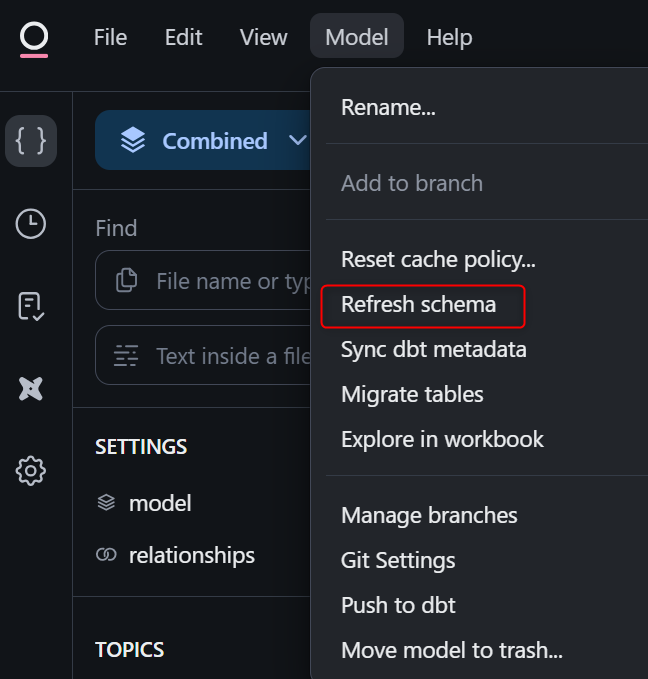The width and height of the screenshot is (648, 679).
Task: Choose Sync dbt metadata option
Action: coord(433,349)
